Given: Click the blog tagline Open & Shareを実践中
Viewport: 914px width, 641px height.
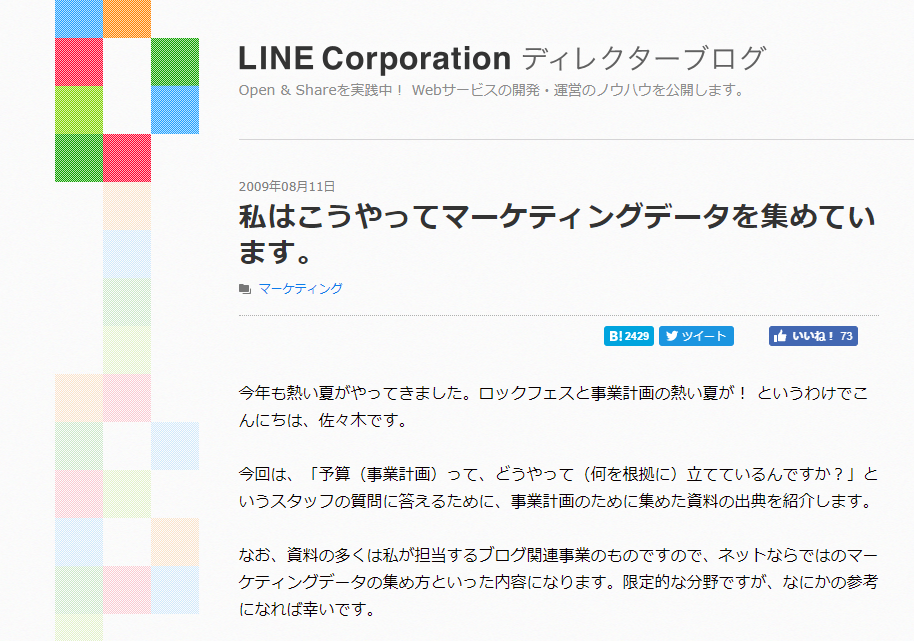Looking at the screenshot, I should coord(491,90).
